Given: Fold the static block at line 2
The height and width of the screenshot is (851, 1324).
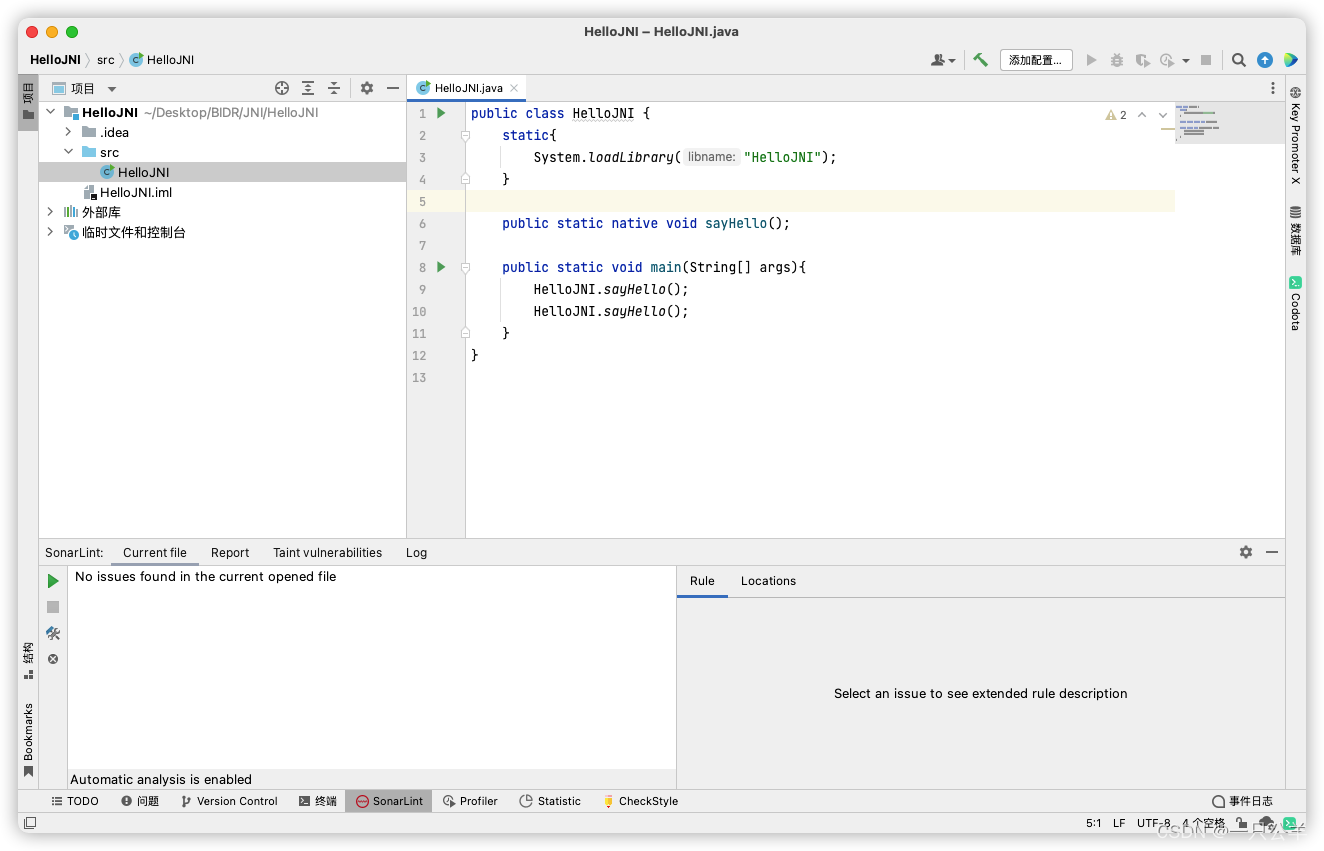Looking at the screenshot, I should [x=465, y=135].
